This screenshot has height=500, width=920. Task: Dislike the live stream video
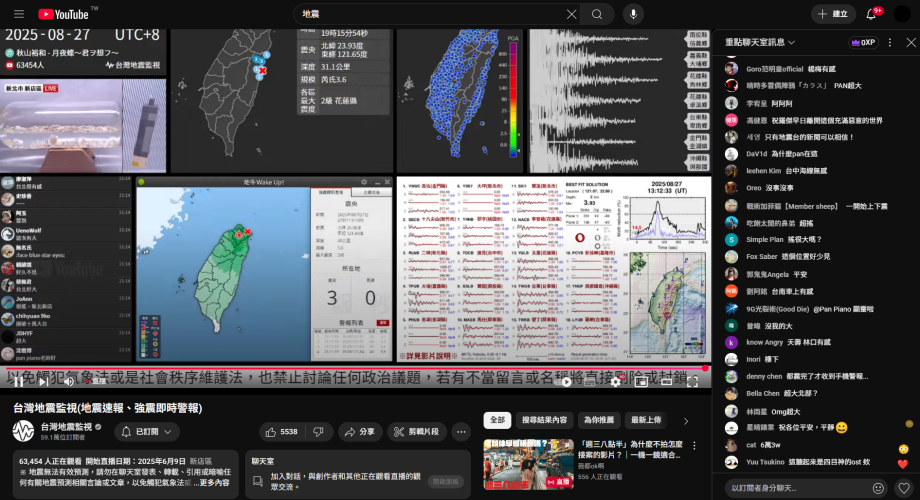tap(319, 432)
